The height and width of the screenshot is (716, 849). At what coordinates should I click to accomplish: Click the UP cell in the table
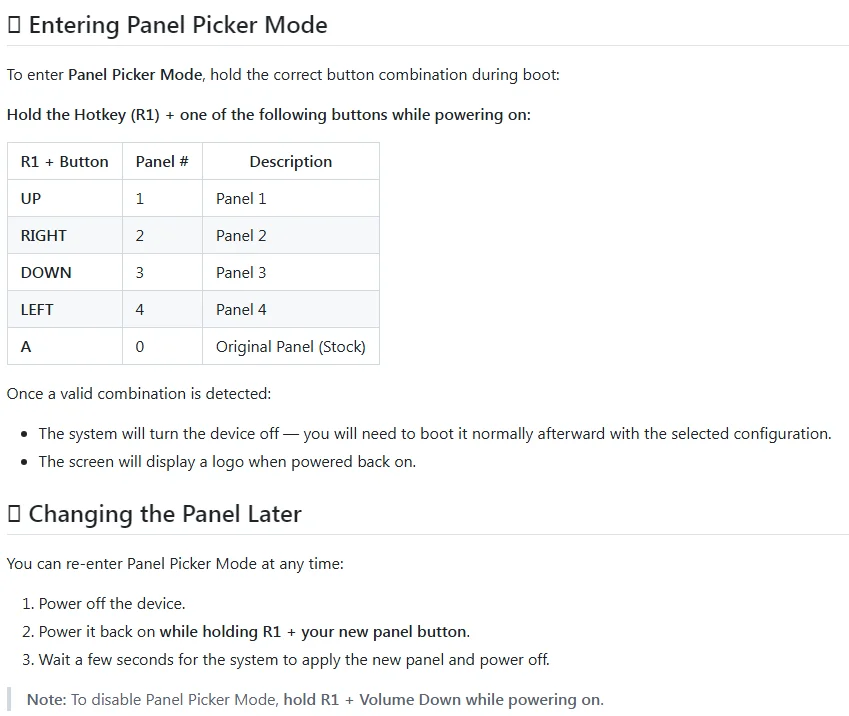65,198
